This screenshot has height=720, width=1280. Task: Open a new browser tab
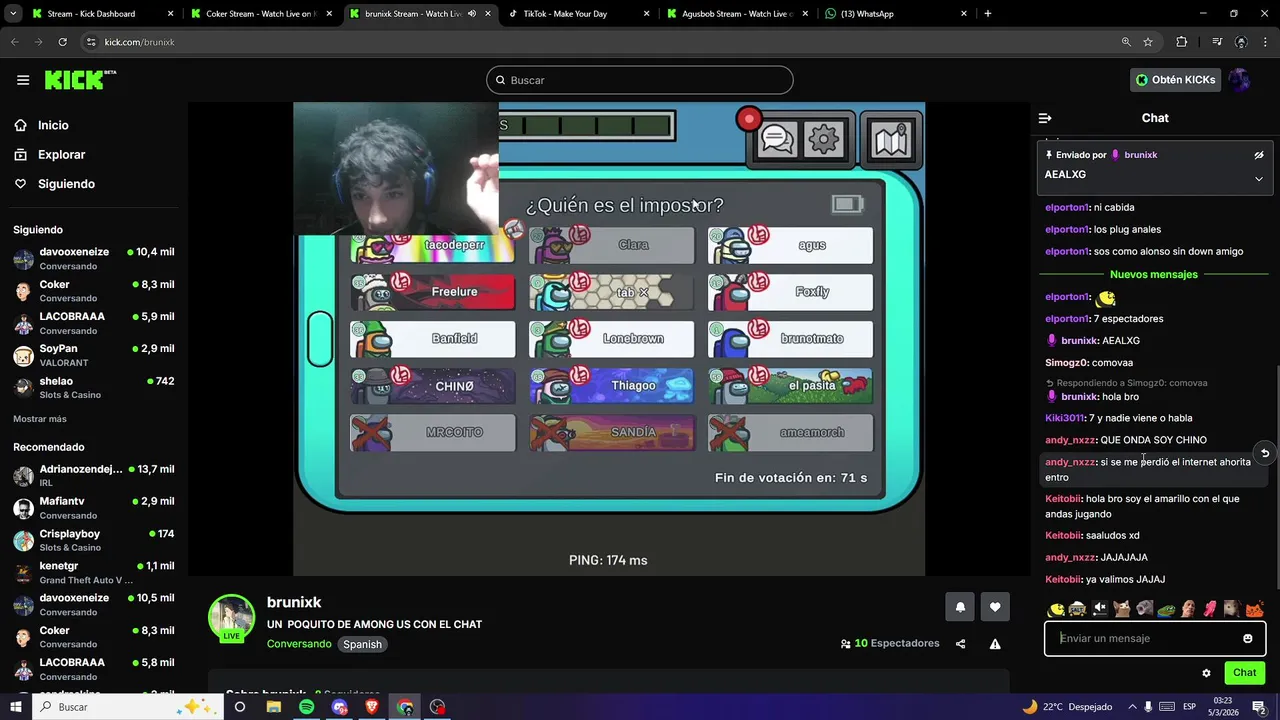pos(988,14)
